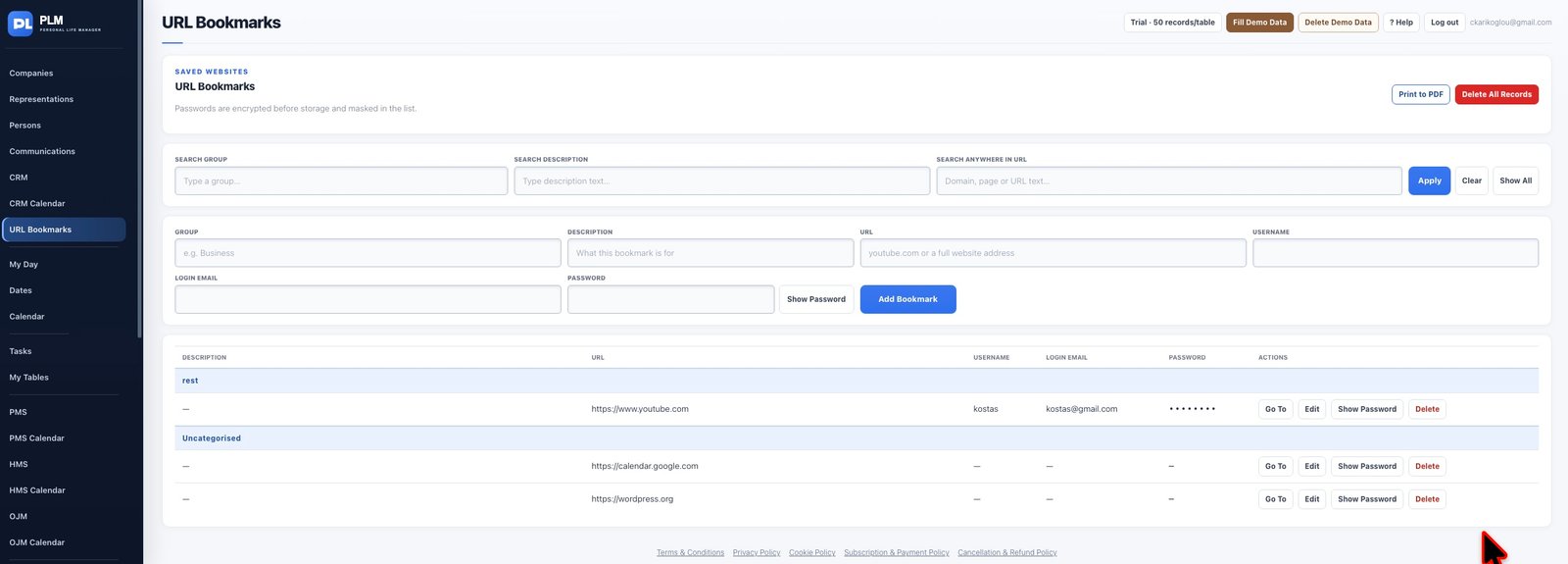Open the Help button

[x=1400, y=23]
